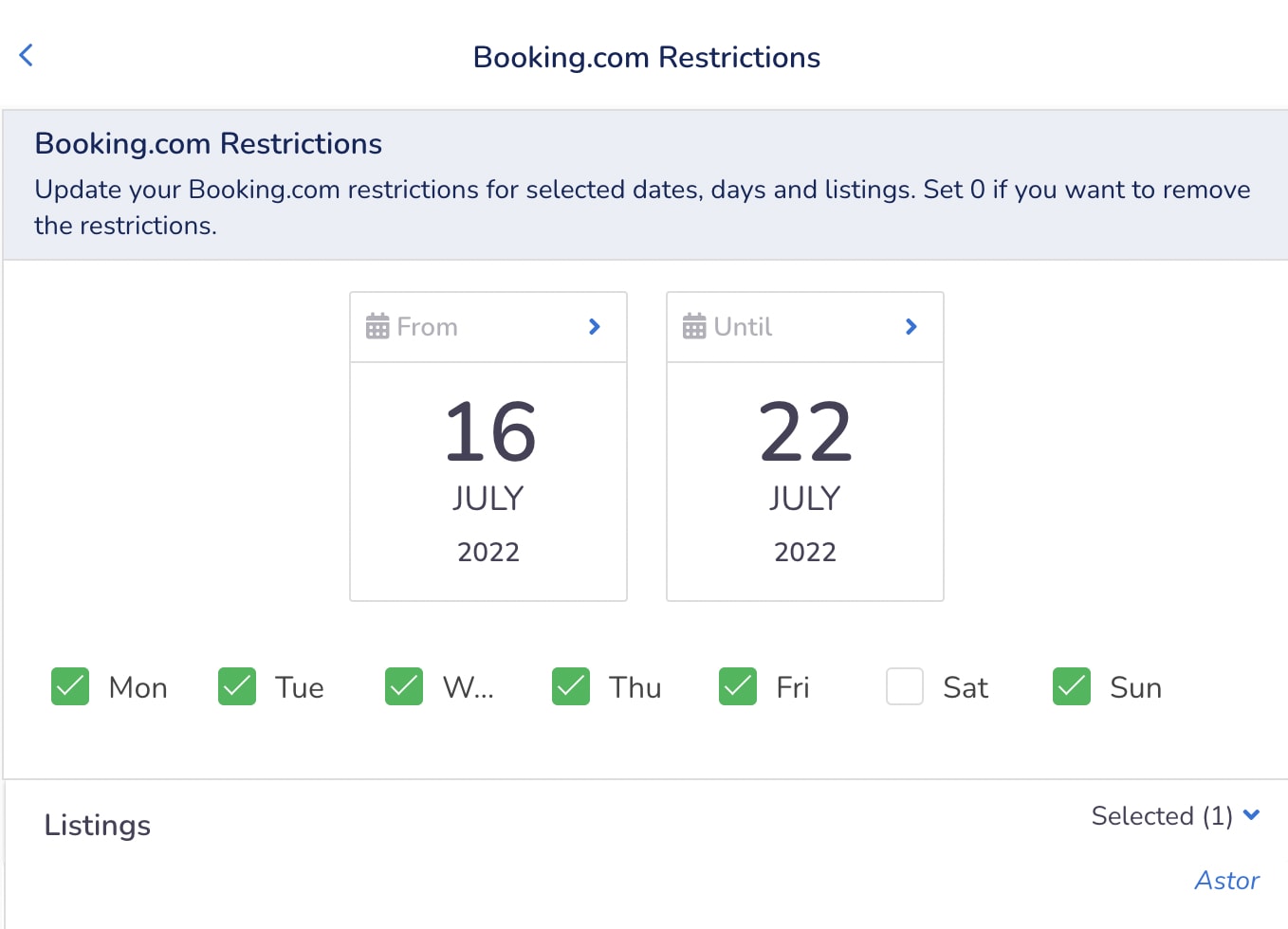Screen dimensions: 1288x929
Task: Click the Fri day label
Action: [793, 687]
